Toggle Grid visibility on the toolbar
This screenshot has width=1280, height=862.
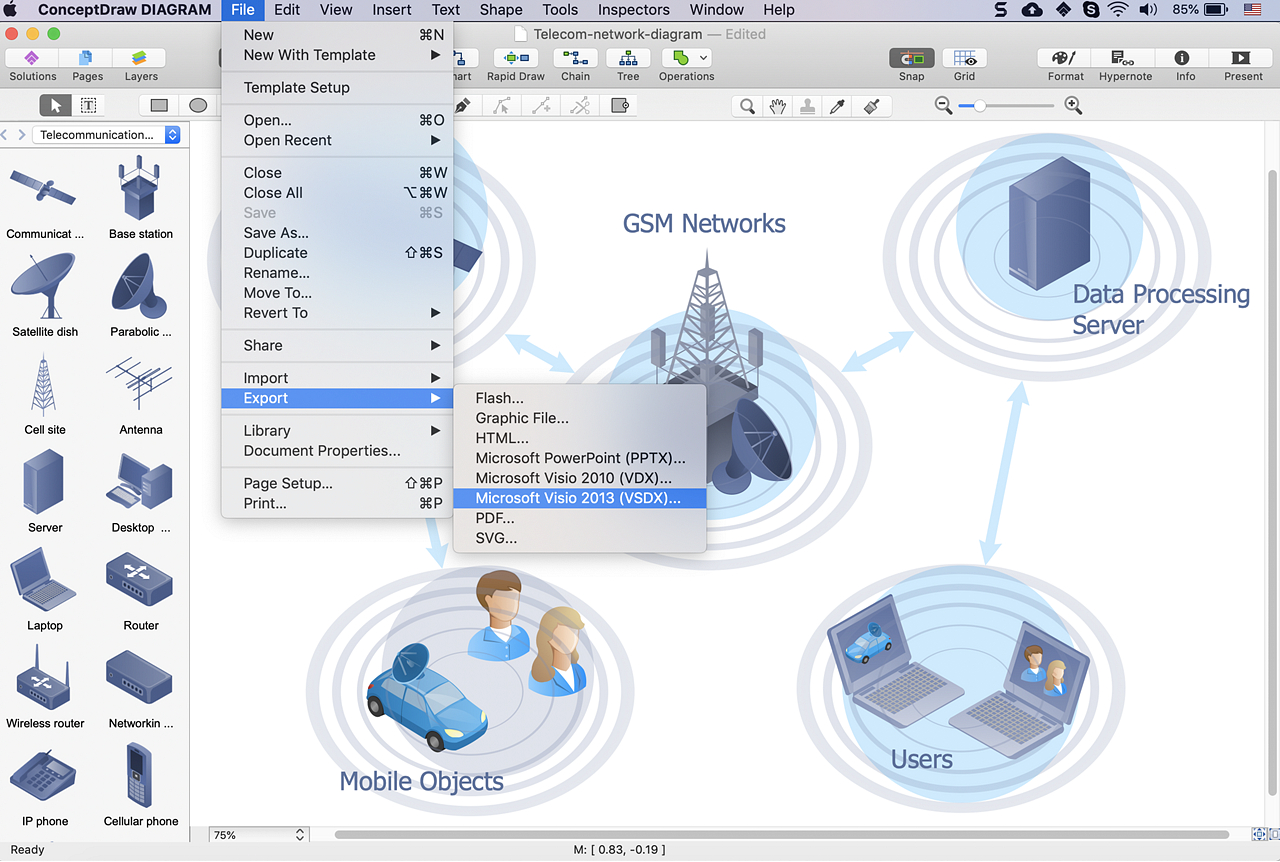point(964,58)
